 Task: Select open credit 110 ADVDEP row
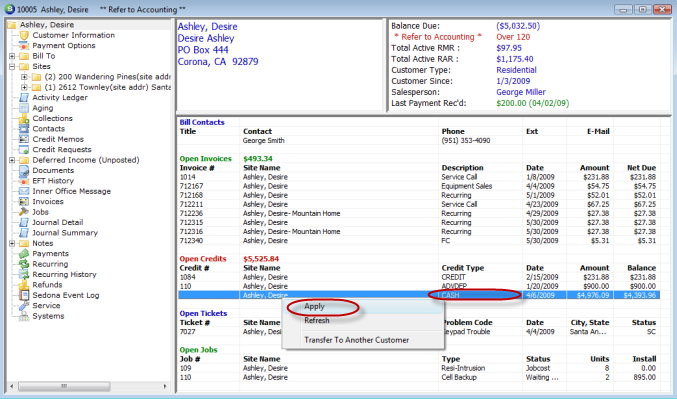coord(418,286)
